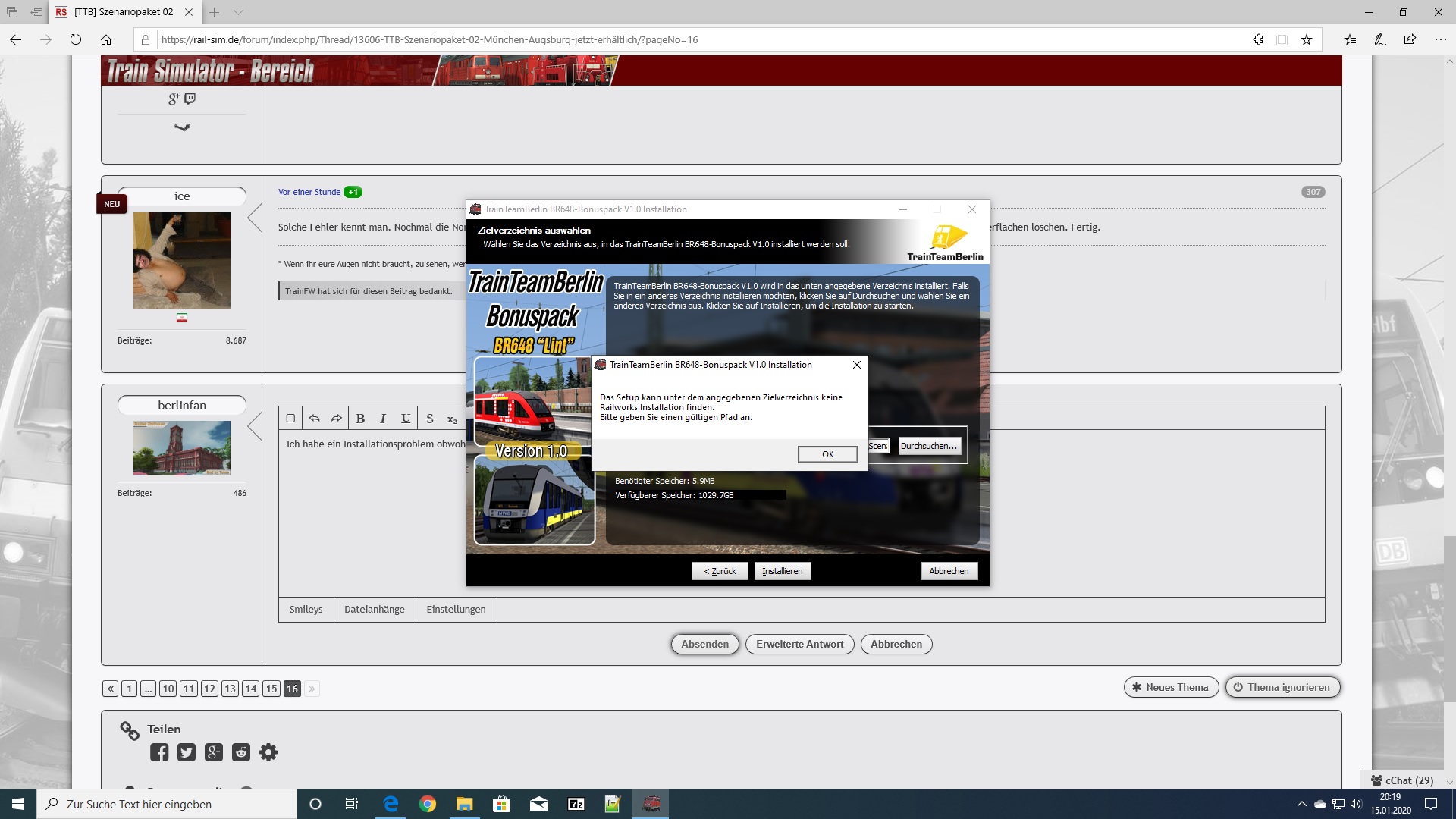Screen dimensions: 1456x819
Task: Toggle italic formatting in the reply editor
Action: (383, 419)
